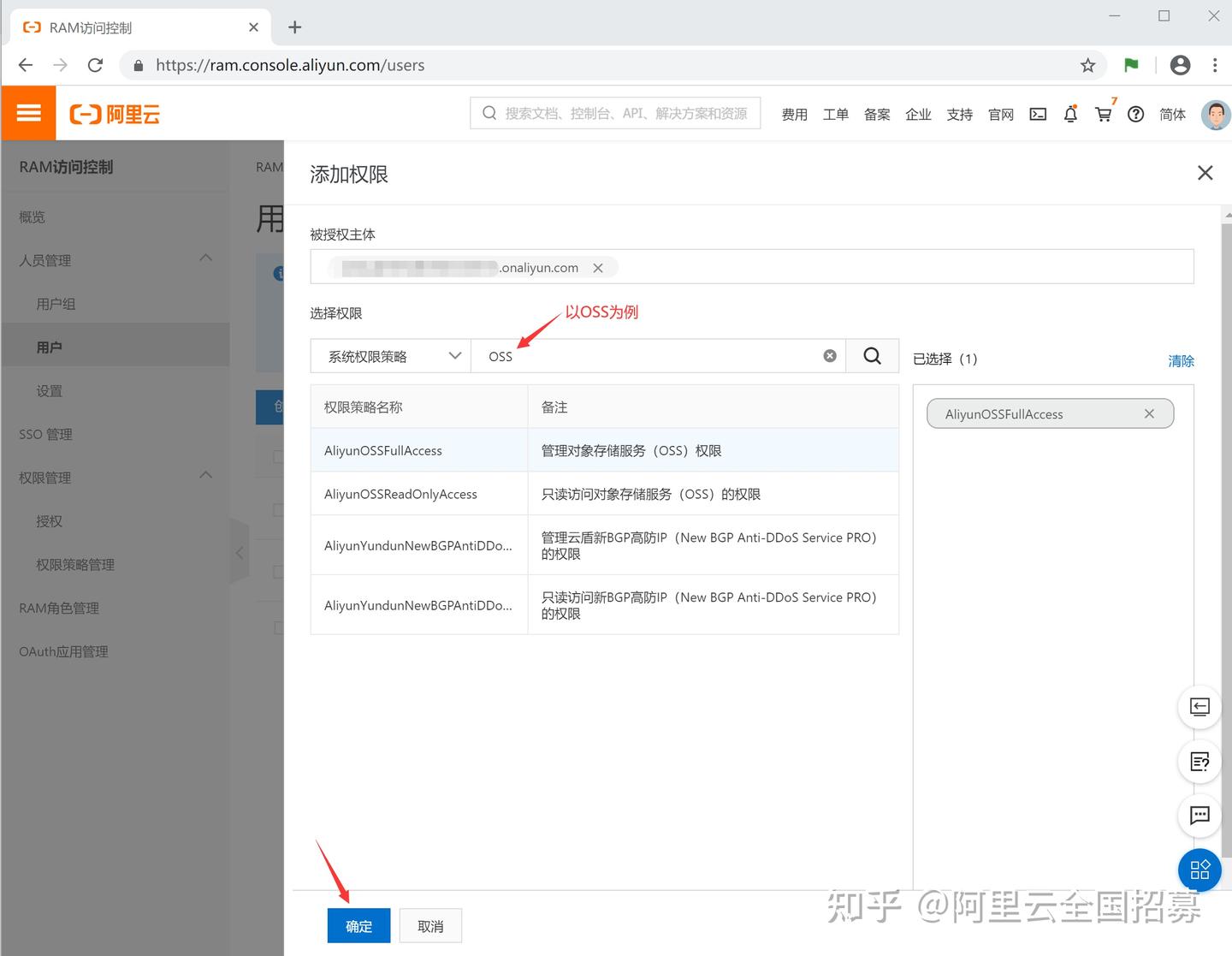Open the feedback note icon on the right edge
Image resolution: width=1232 pixels, height=956 pixels.
(x=1199, y=762)
